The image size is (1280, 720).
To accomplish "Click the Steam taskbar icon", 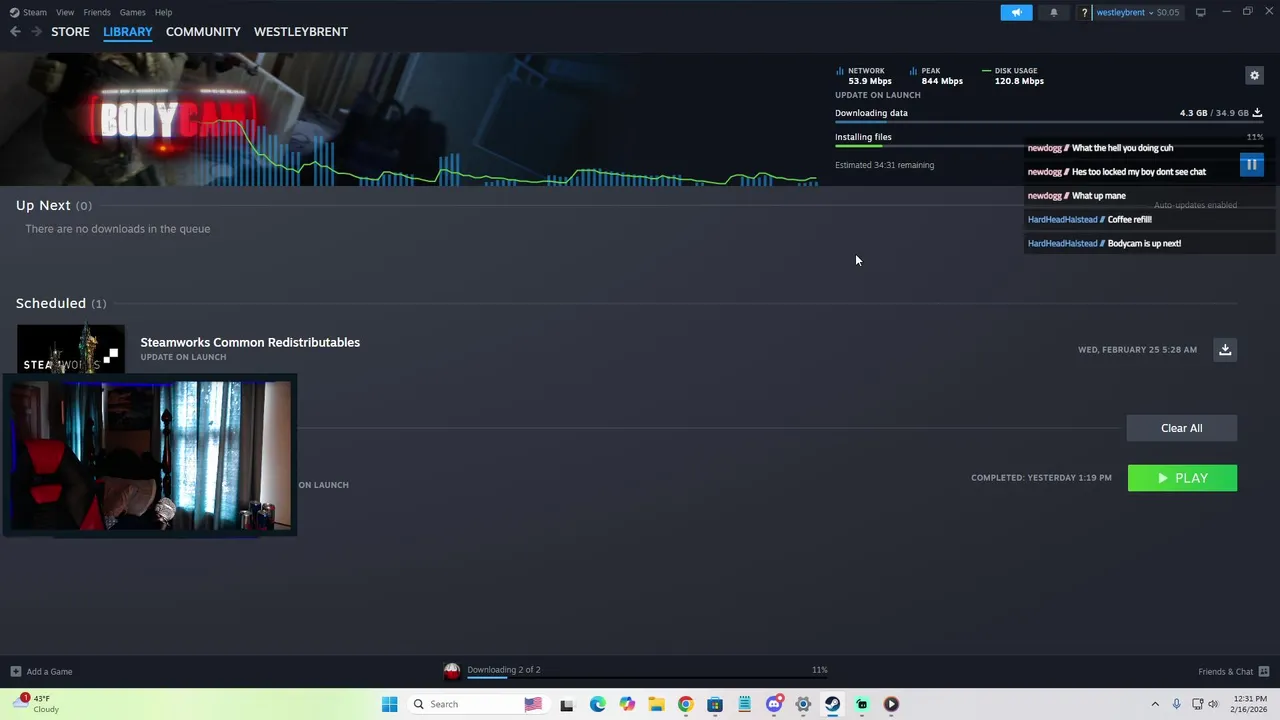I will point(832,704).
